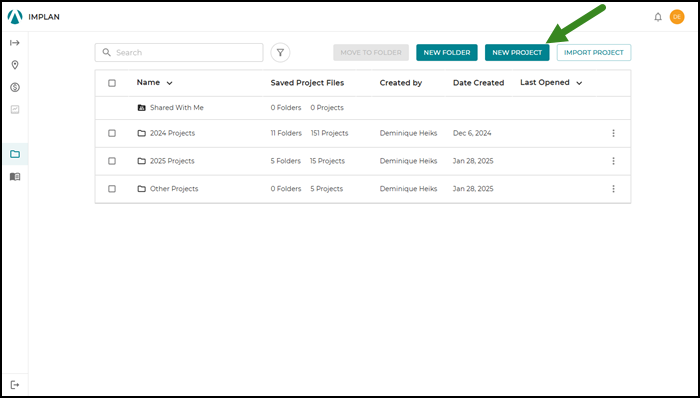The image size is (700, 398).
Task: Sort by Last Opened column chevron
Action: click(x=579, y=83)
